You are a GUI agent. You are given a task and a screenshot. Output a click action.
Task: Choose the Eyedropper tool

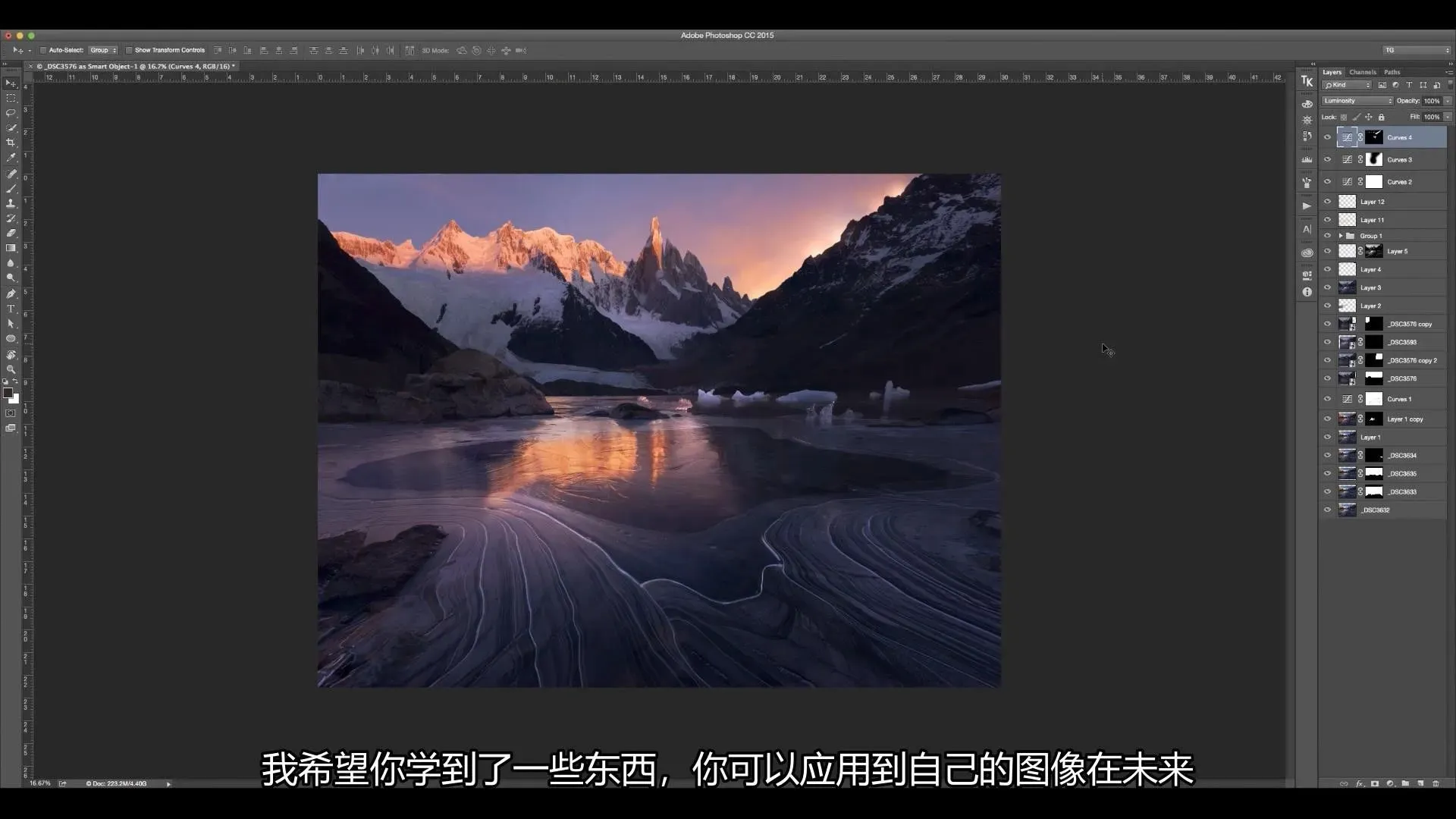pyautogui.click(x=11, y=158)
